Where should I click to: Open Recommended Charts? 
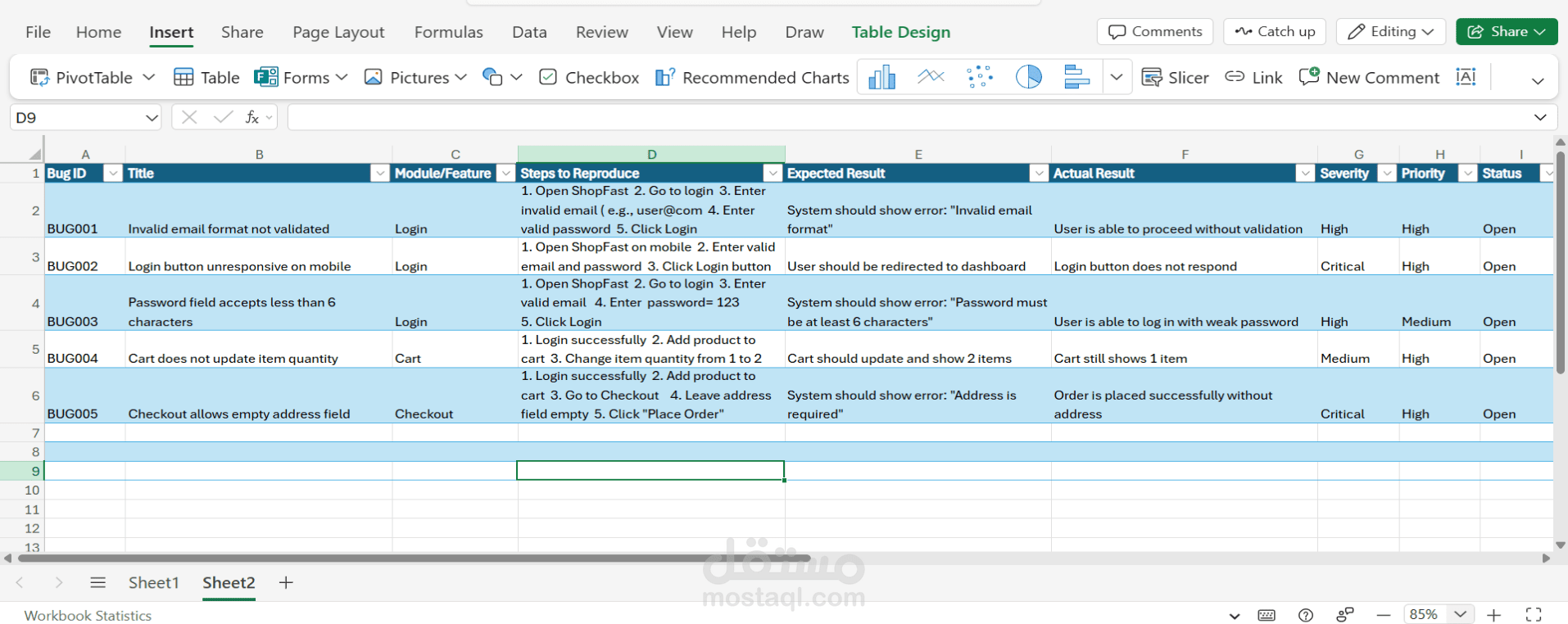point(752,77)
